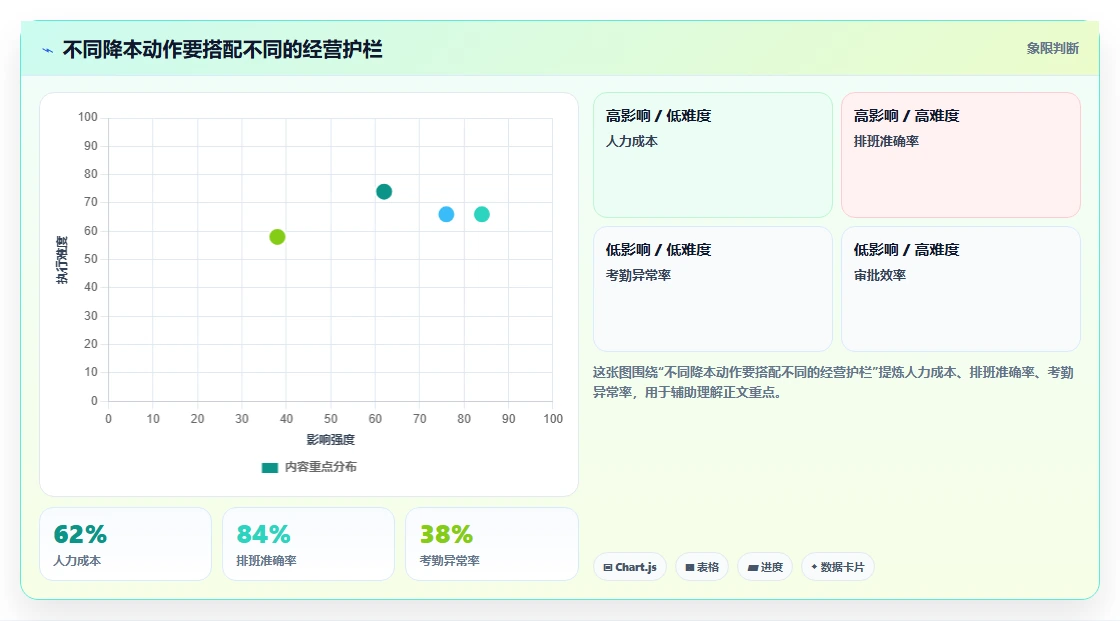Click the dark teal scatter point
The width and height of the screenshot is (1120, 621).
pyautogui.click(x=384, y=192)
